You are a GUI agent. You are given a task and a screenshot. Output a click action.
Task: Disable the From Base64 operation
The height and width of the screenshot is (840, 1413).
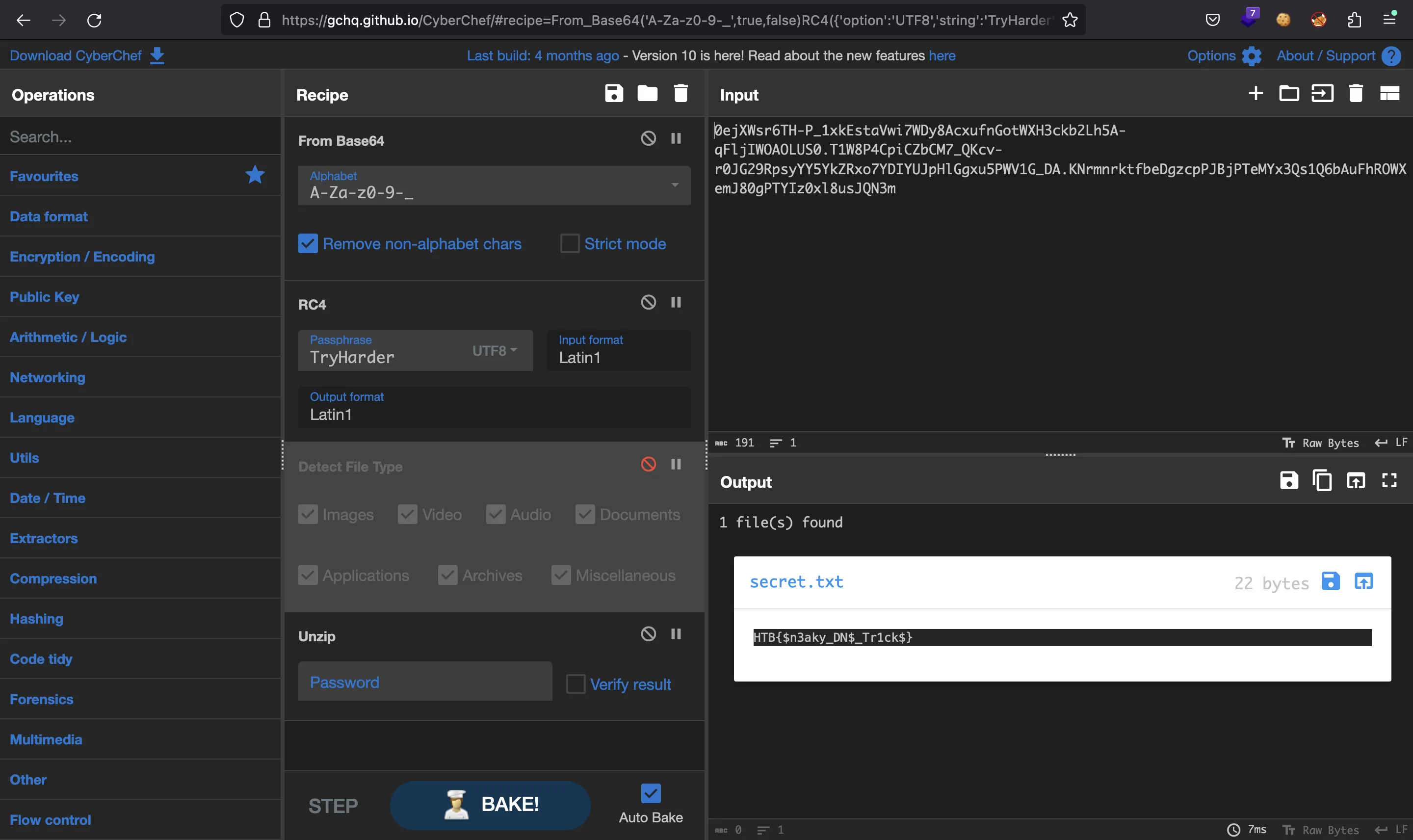click(649, 138)
